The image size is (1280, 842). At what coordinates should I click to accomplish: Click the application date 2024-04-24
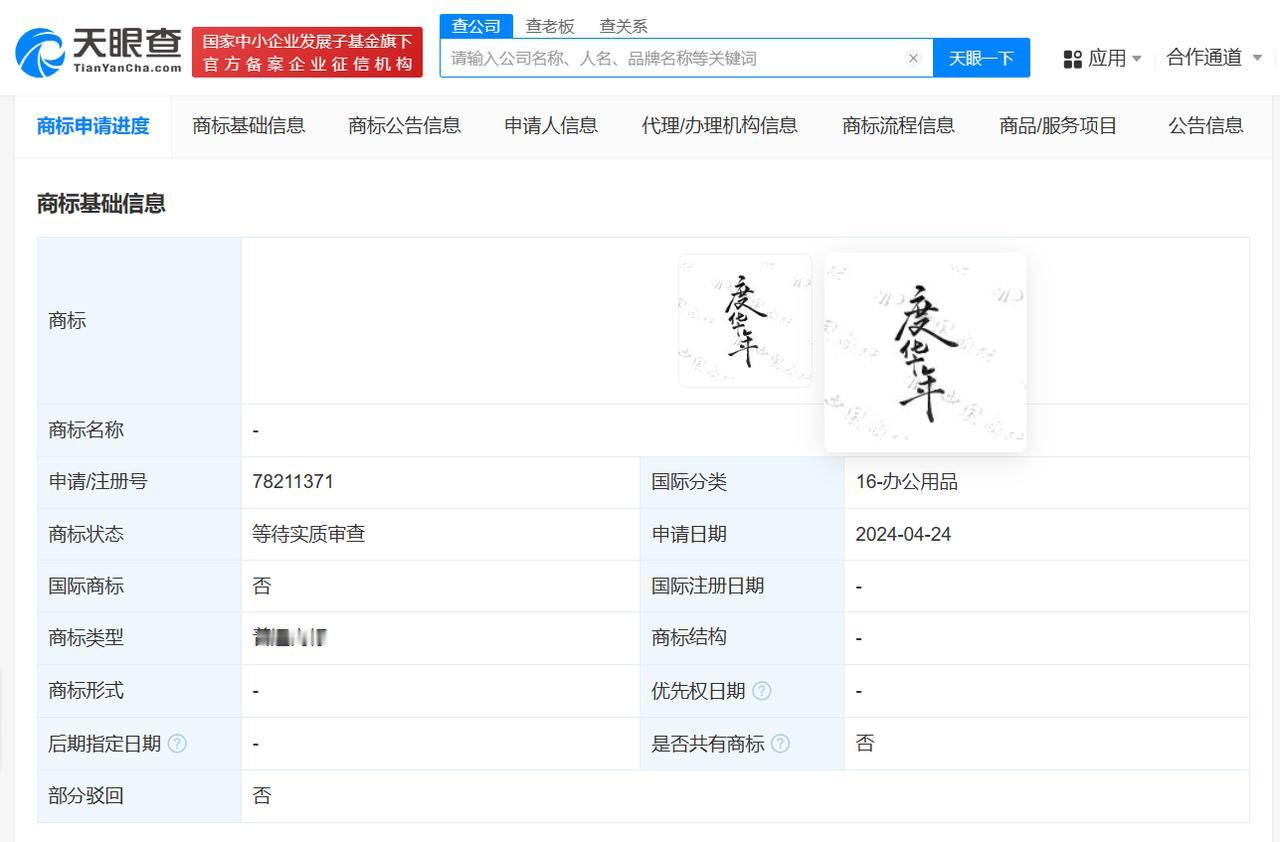tap(903, 535)
